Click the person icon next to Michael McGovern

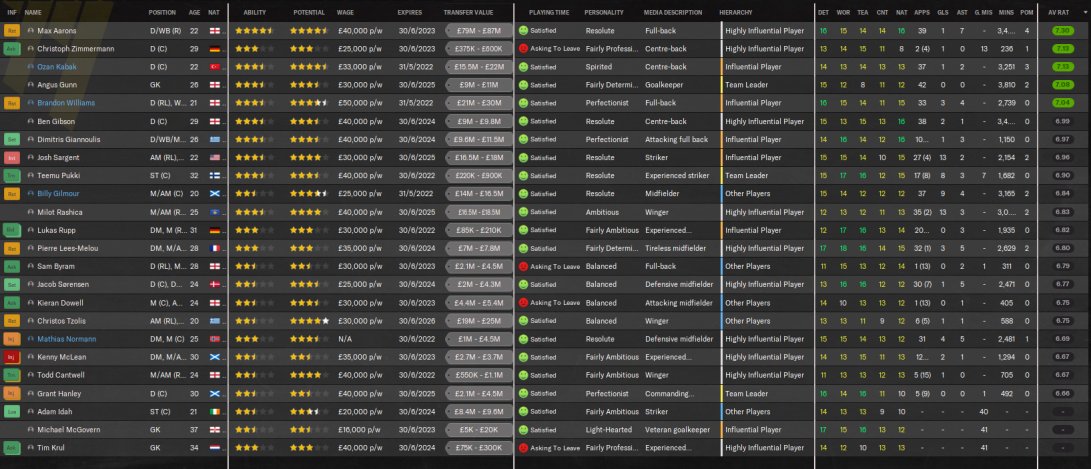point(31,429)
